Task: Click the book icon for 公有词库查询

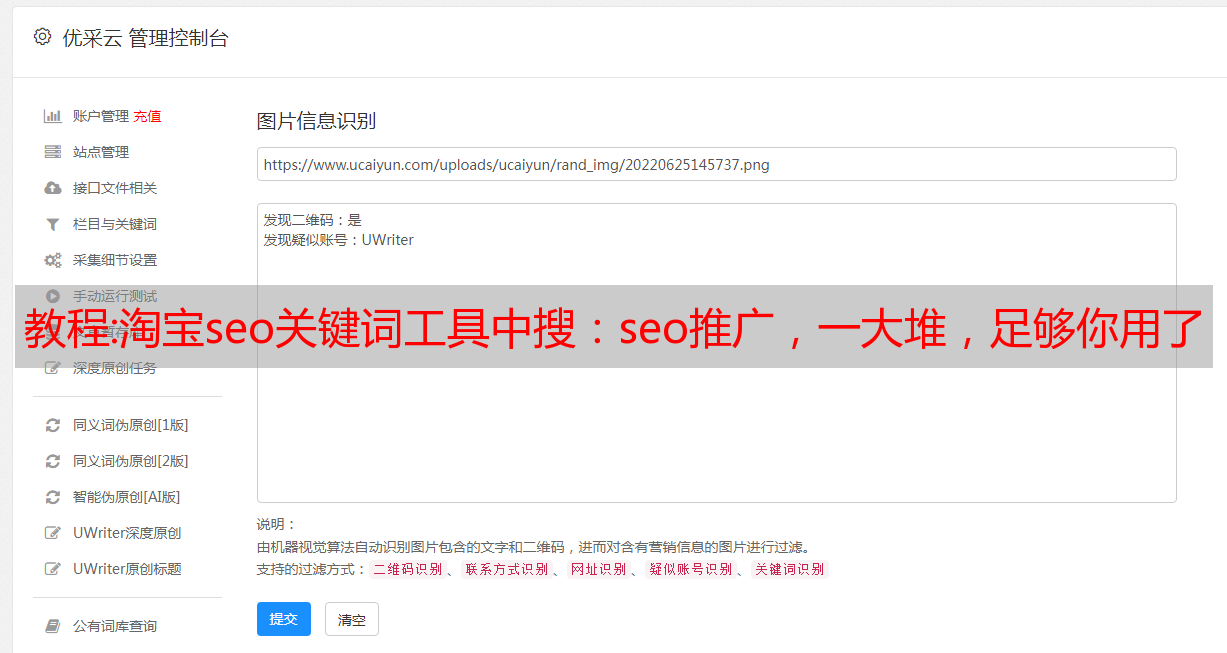Action: point(53,626)
